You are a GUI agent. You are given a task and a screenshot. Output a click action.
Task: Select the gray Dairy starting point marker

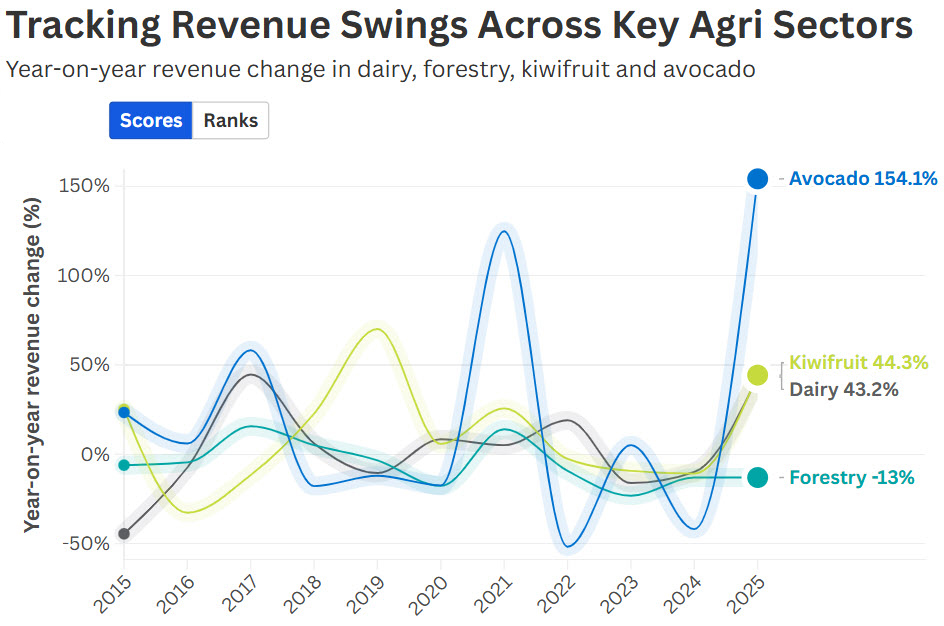tap(123, 533)
